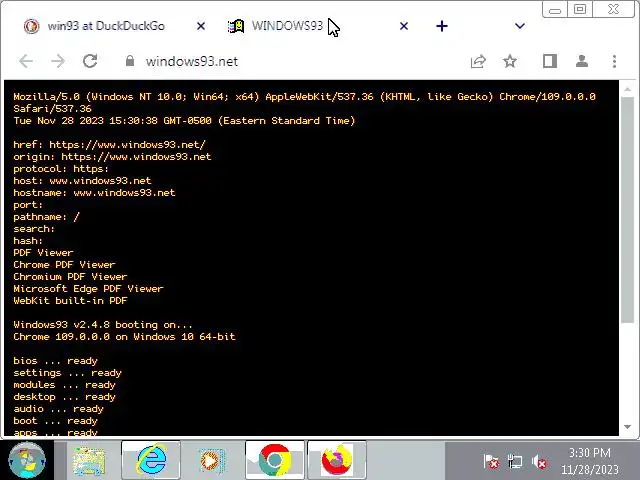Click the 'hostname: www.windows93.net' line

[x=94, y=193]
